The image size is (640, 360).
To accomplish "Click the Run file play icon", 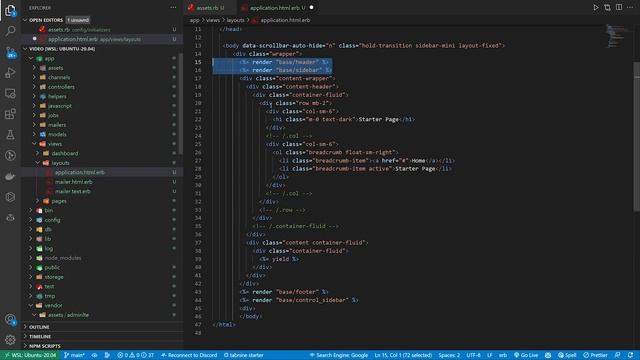I will [596, 7].
